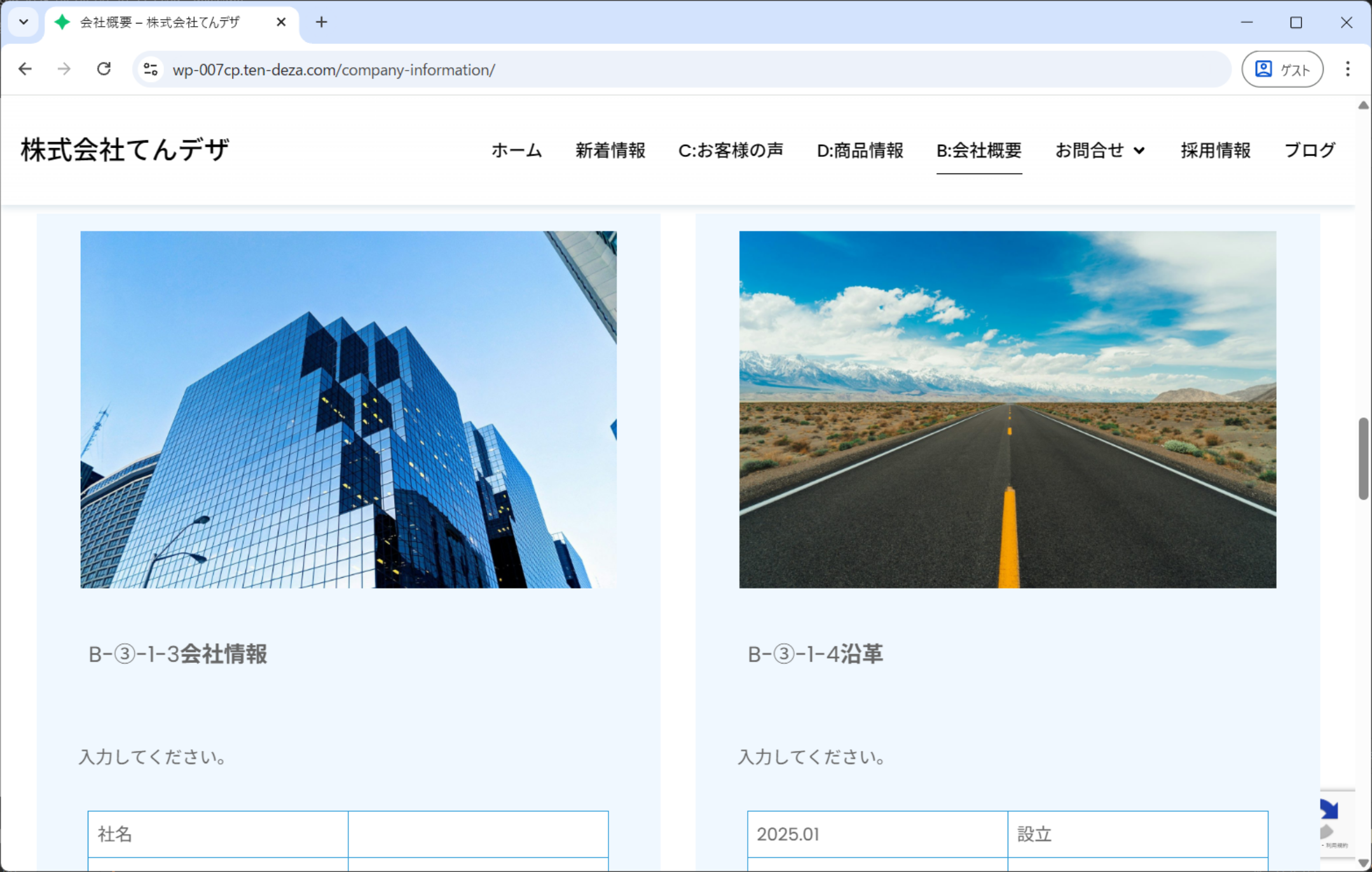Screen dimensions: 1372x872
Task: Open the C:お客様の声 menu link
Action: pos(731,151)
